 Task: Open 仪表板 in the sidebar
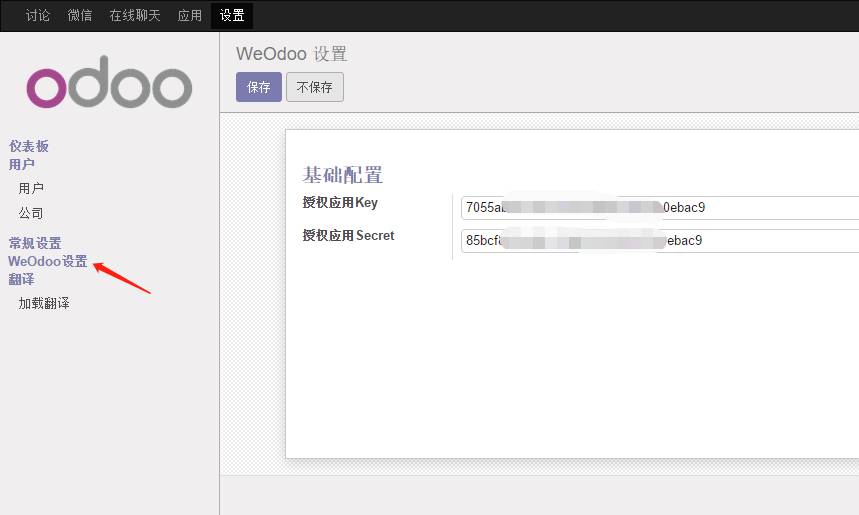coord(28,146)
